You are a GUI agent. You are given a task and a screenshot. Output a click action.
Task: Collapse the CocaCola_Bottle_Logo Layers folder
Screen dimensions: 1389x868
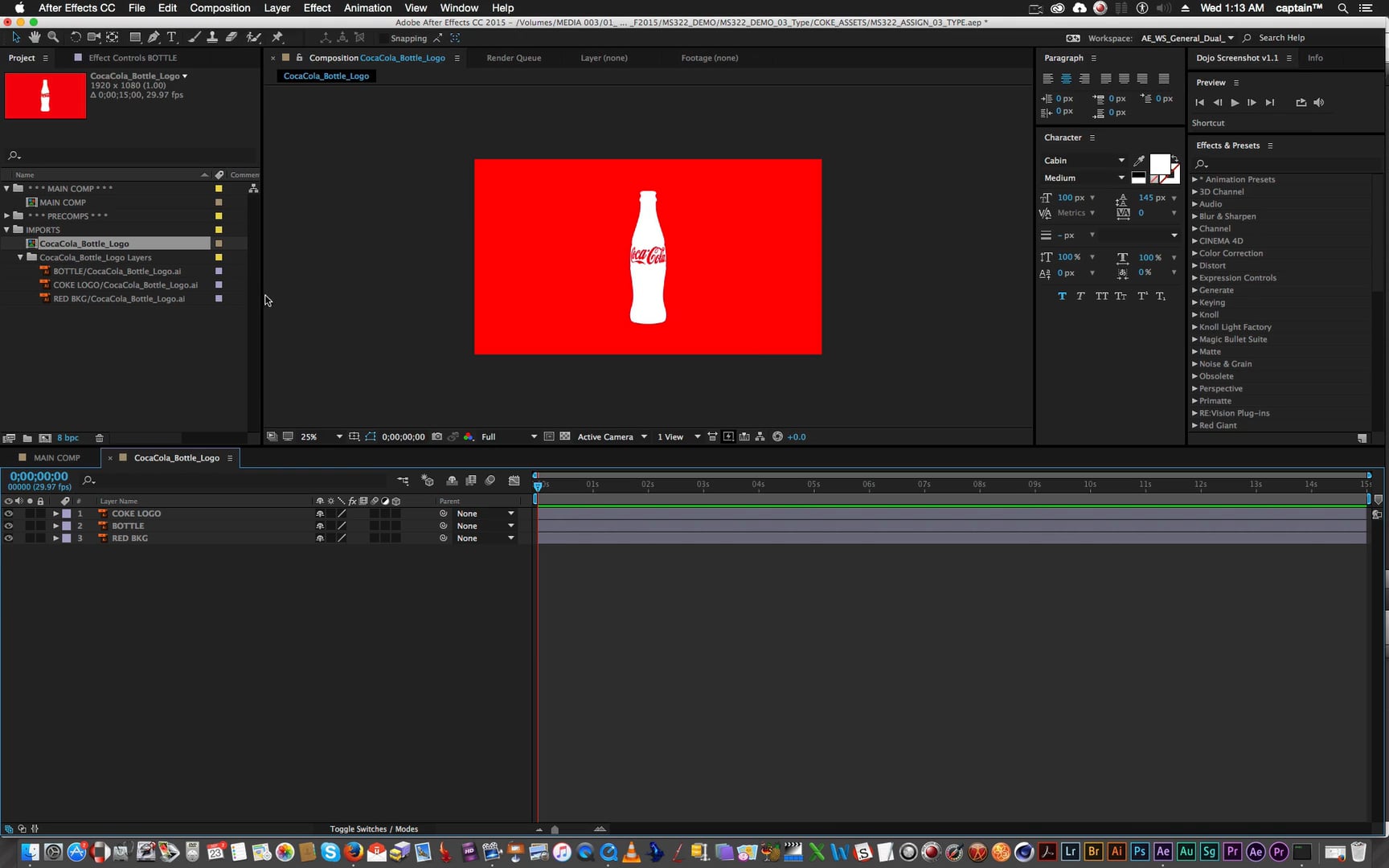click(x=20, y=257)
